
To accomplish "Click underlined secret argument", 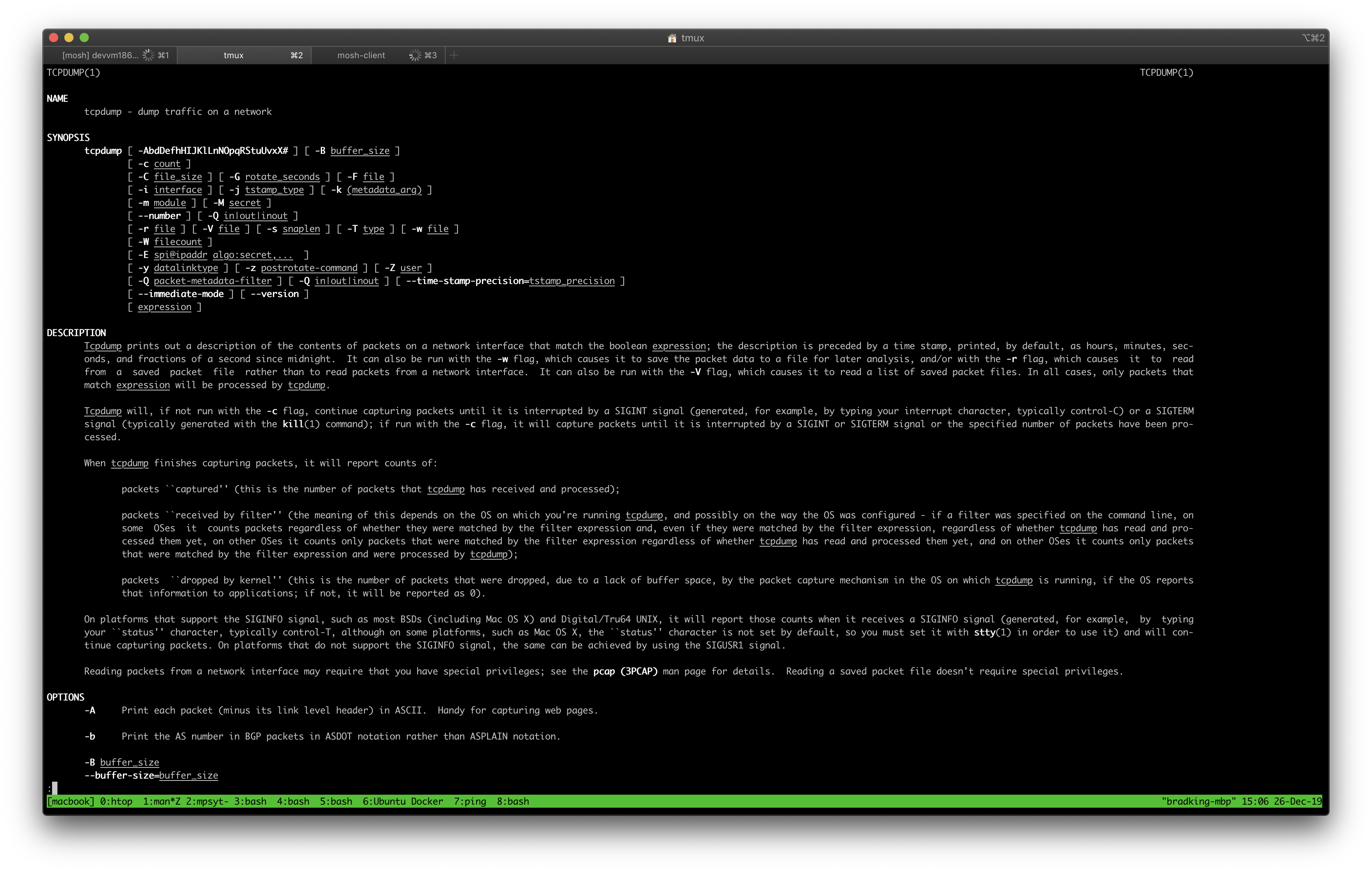I will tap(245, 203).
